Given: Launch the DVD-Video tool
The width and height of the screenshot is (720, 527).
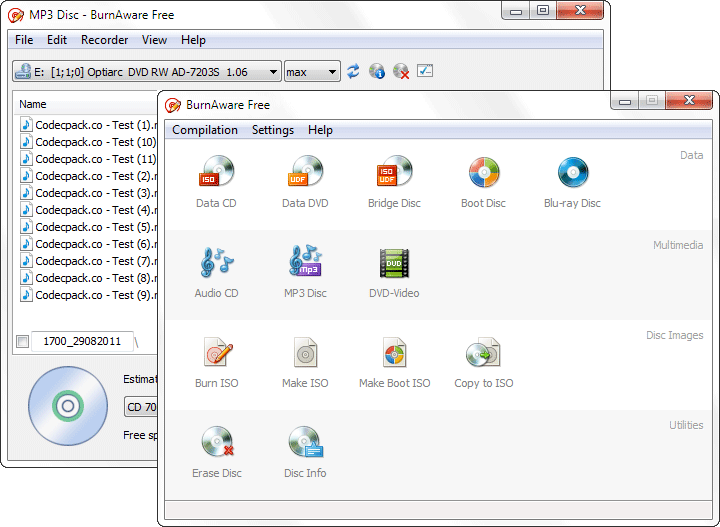Looking at the screenshot, I should (394, 272).
